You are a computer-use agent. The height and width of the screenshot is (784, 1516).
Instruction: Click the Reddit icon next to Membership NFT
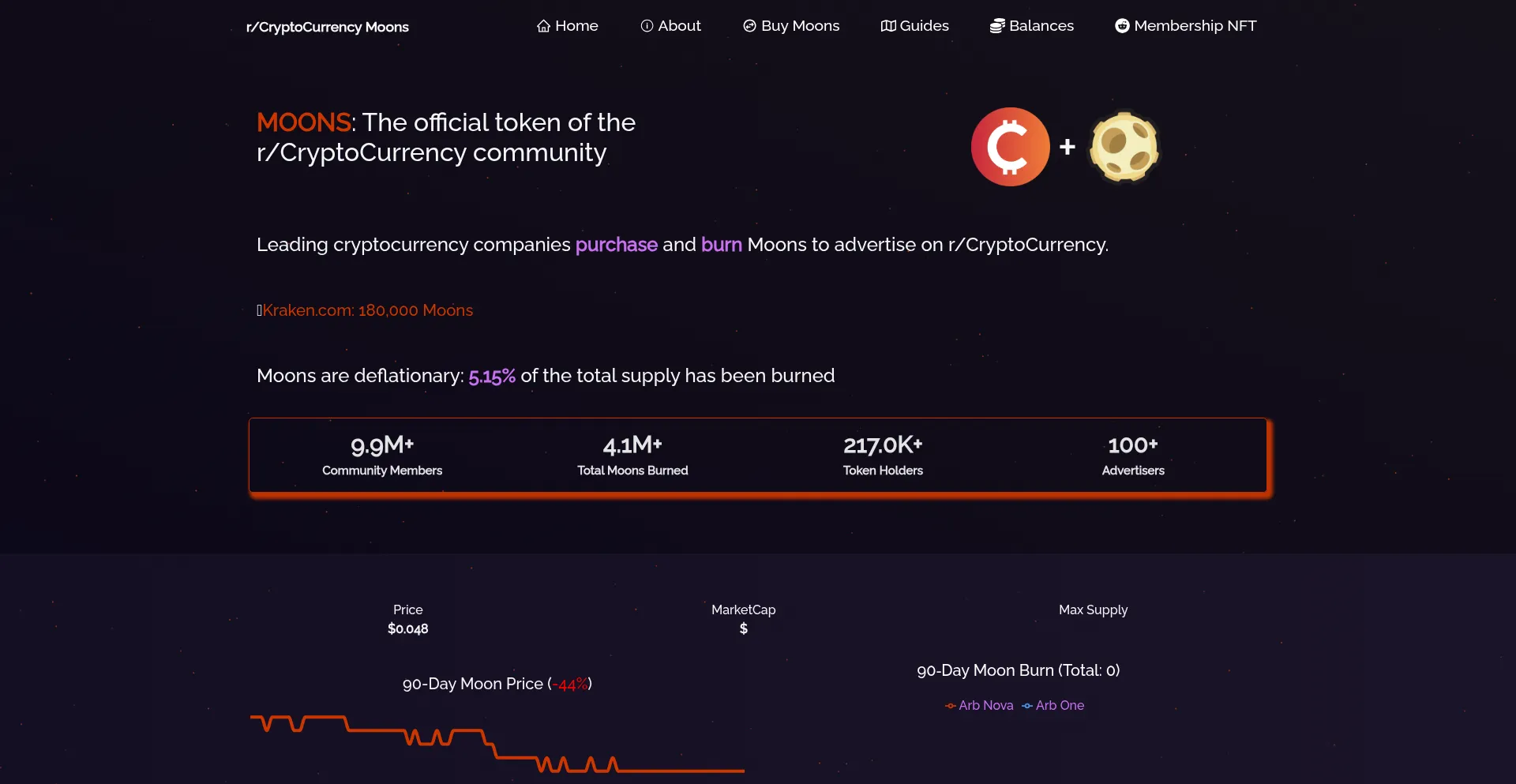tap(1121, 25)
